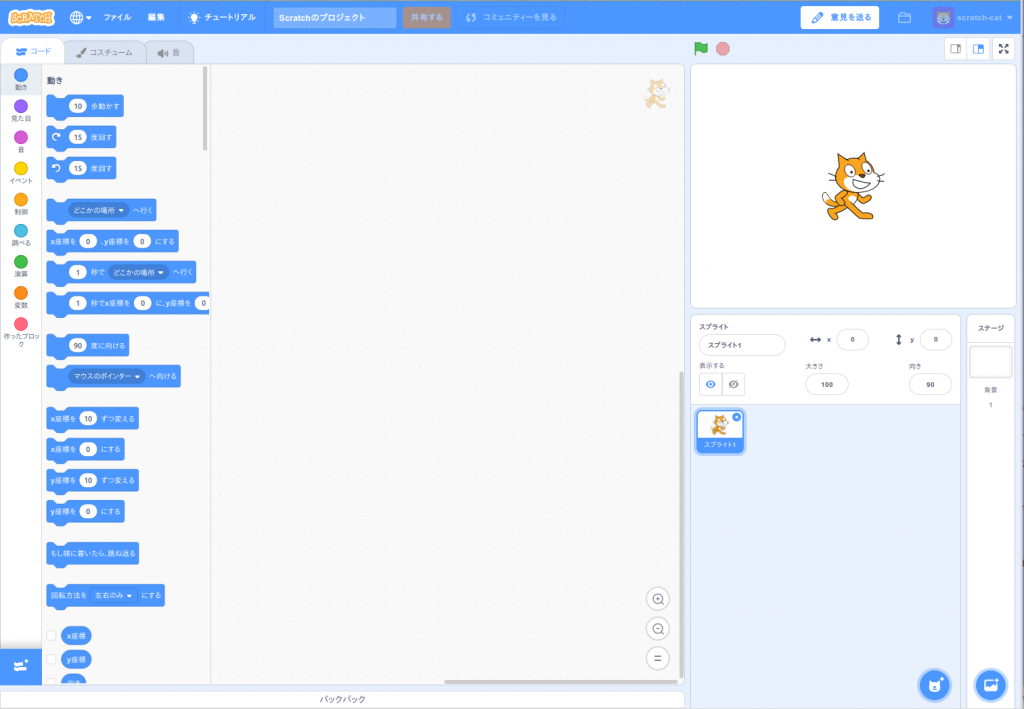Click the choose a sprite cat button
This screenshot has height=709, width=1024.
point(935,685)
